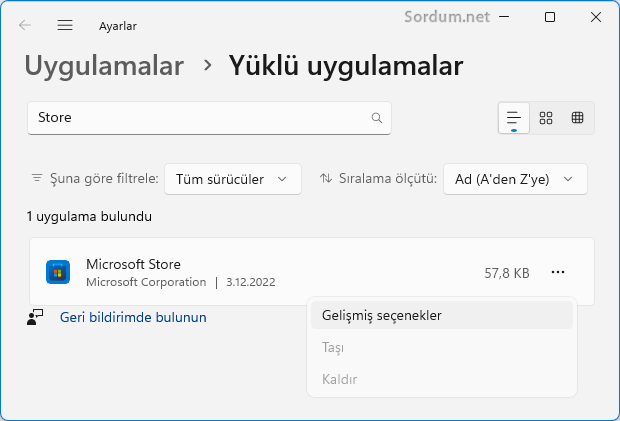Screen dimensions: 620x421
Task: Select Gelişmiş seçenekler from the context menu
Action: coord(442,315)
